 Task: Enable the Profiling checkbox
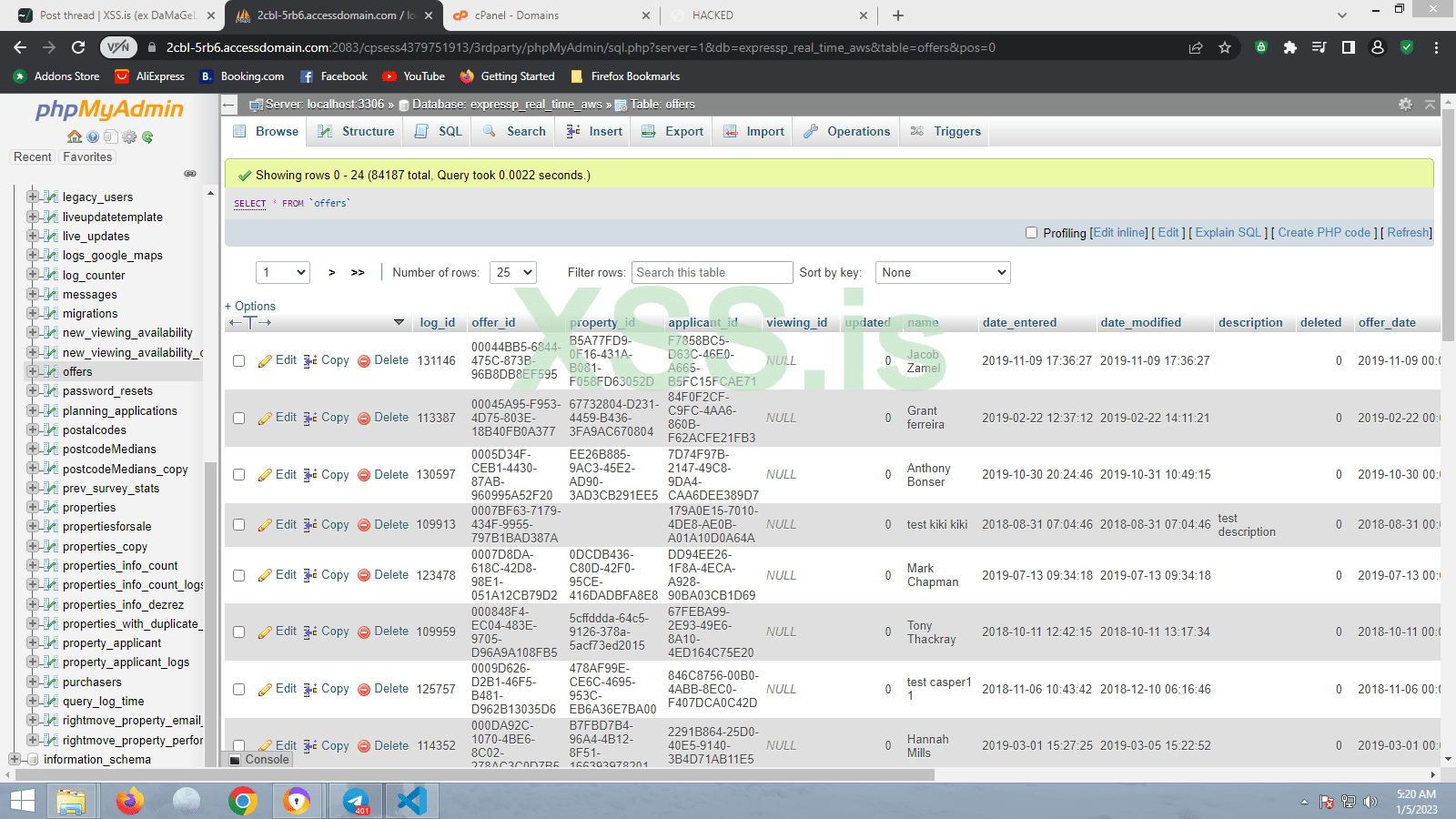coord(1031,233)
